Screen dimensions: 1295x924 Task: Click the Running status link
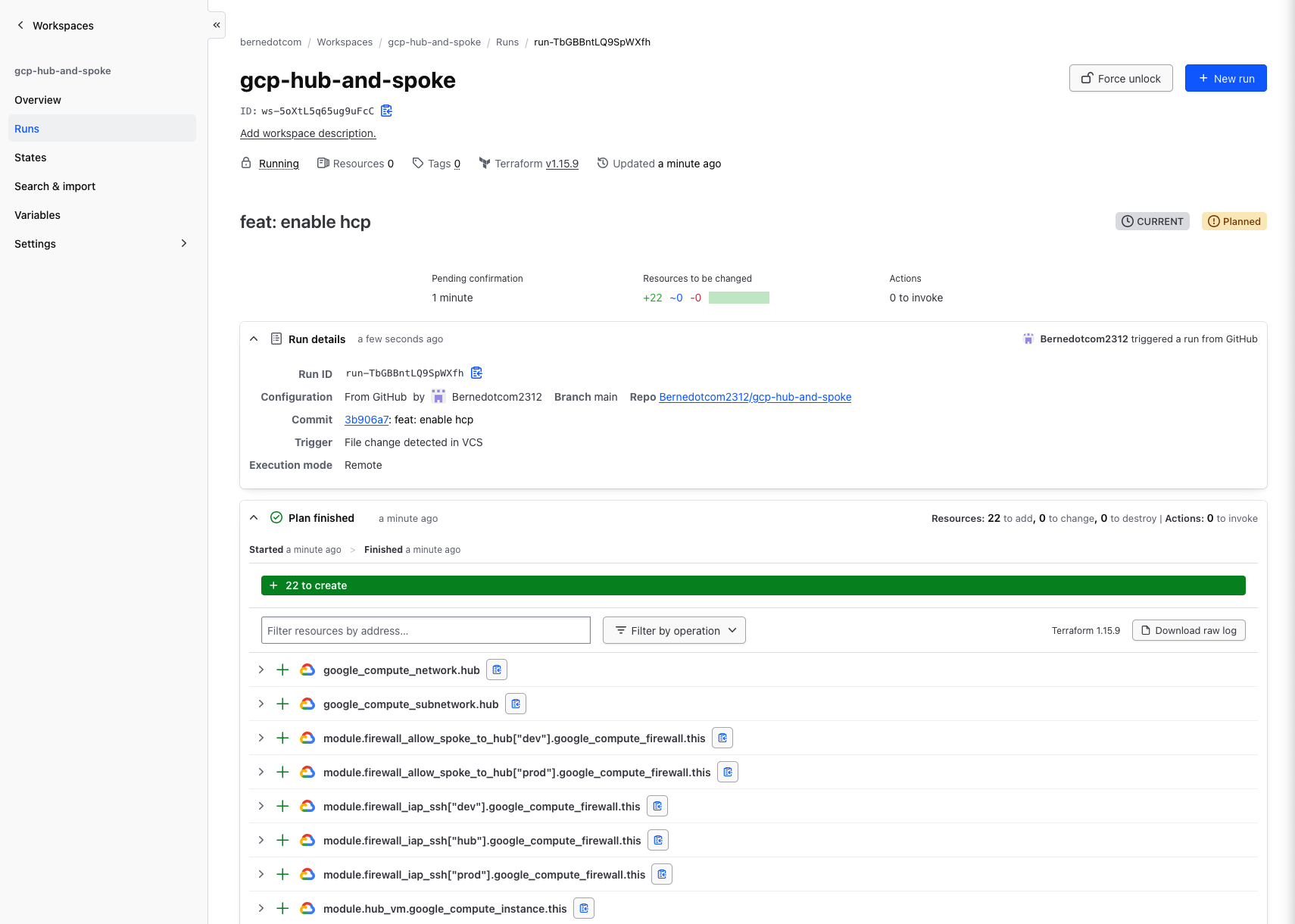pyautogui.click(x=279, y=164)
